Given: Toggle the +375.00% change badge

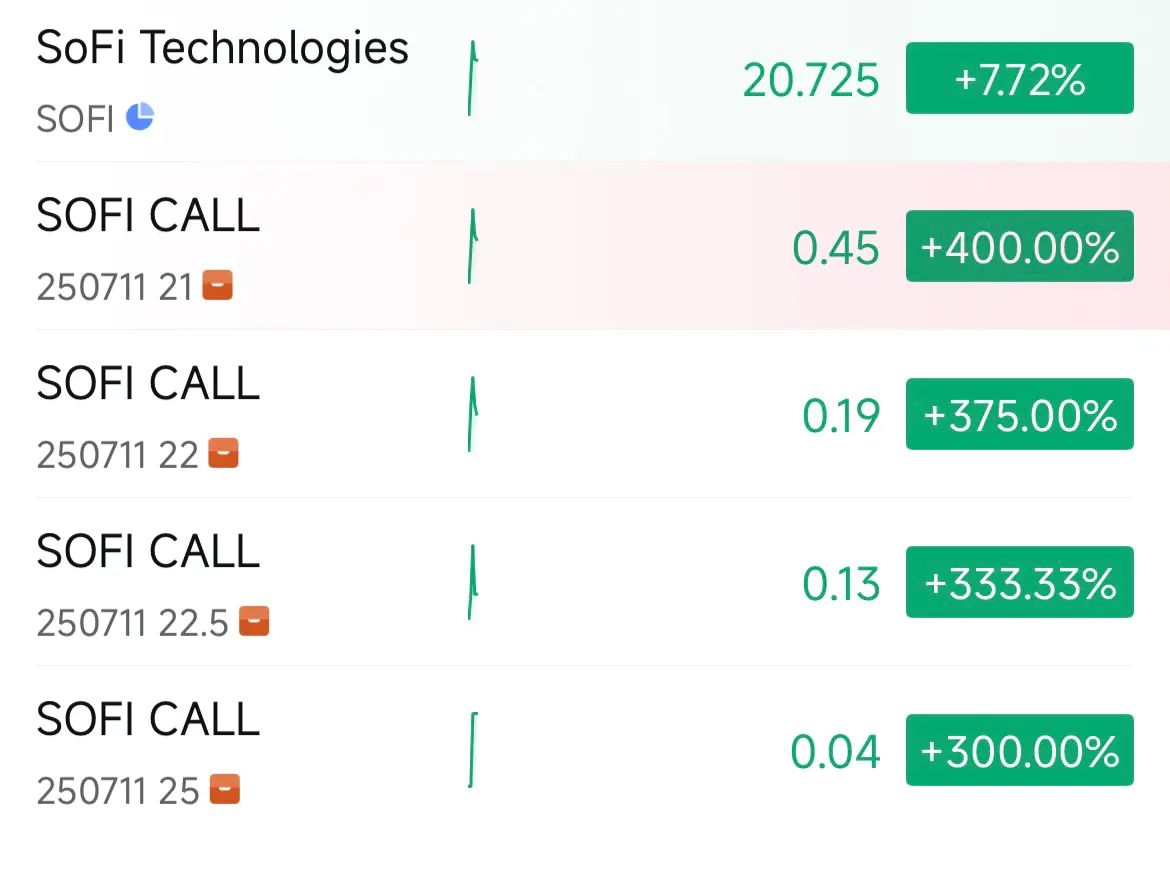Looking at the screenshot, I should point(1019,414).
